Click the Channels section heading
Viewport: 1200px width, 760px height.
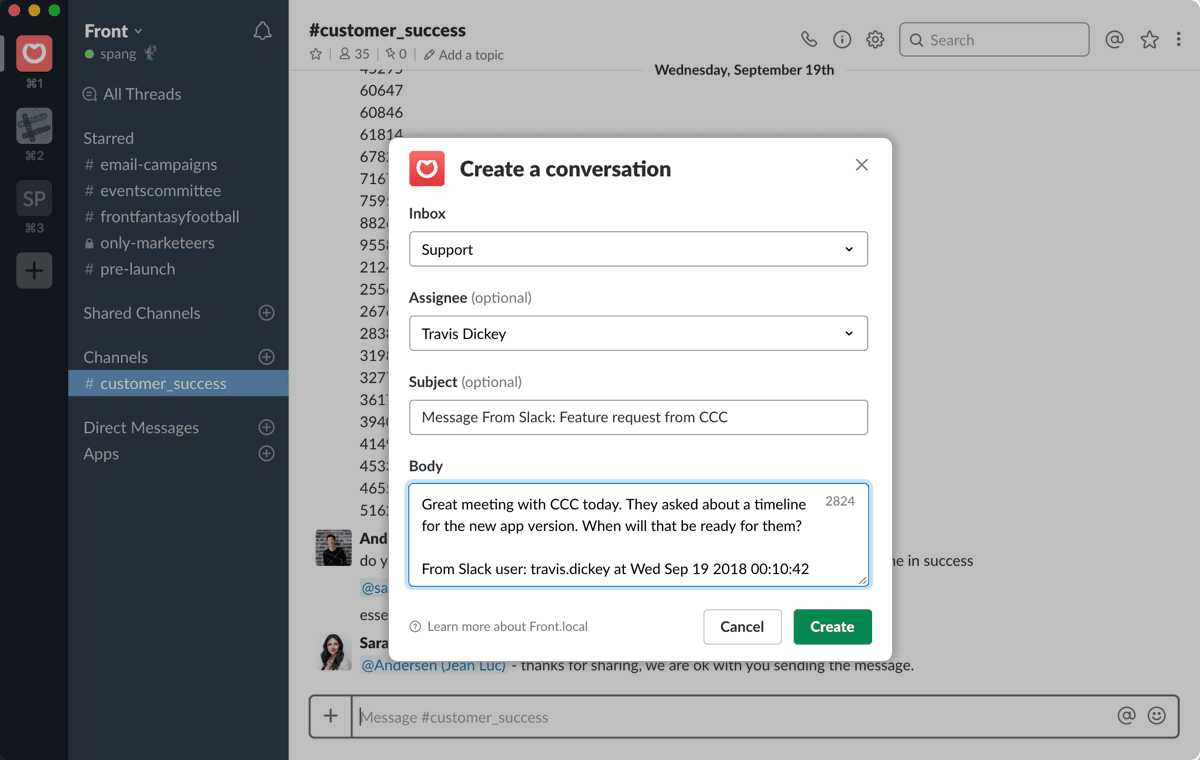coord(115,357)
